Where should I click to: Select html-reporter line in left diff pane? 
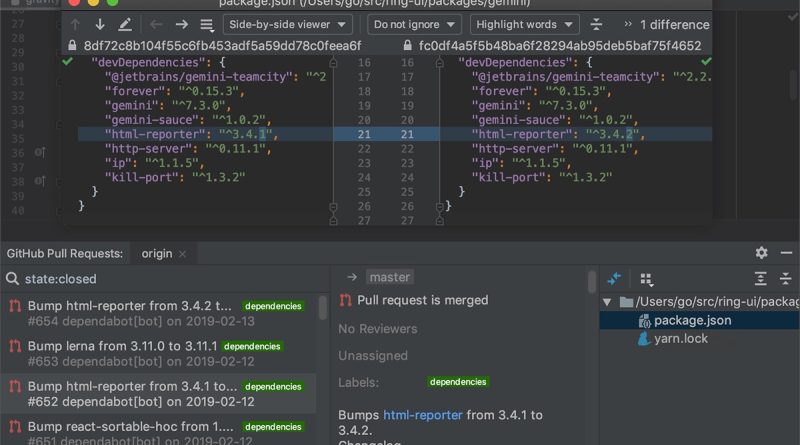(x=206, y=134)
